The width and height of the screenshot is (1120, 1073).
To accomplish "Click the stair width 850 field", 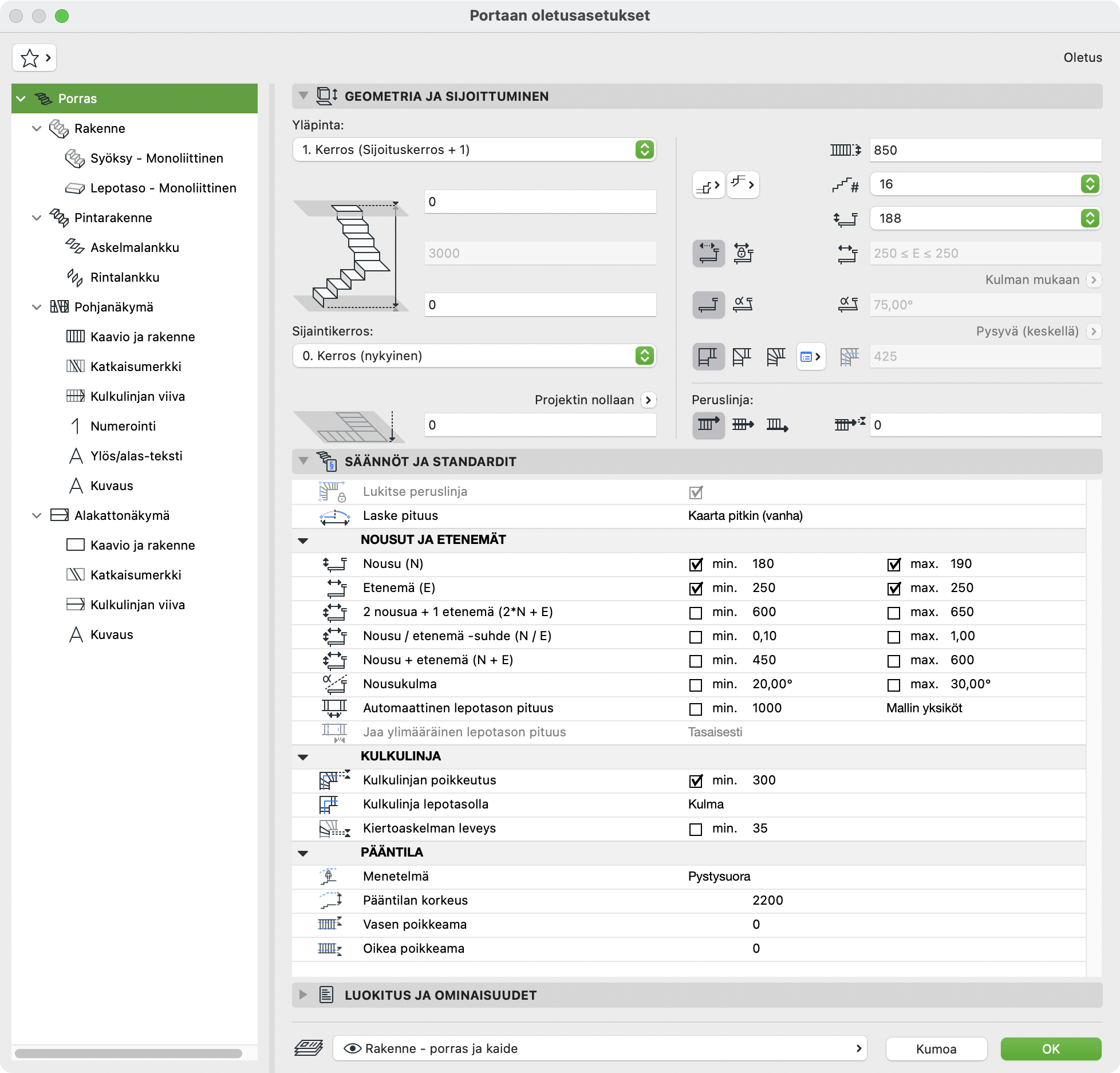I will point(985,150).
